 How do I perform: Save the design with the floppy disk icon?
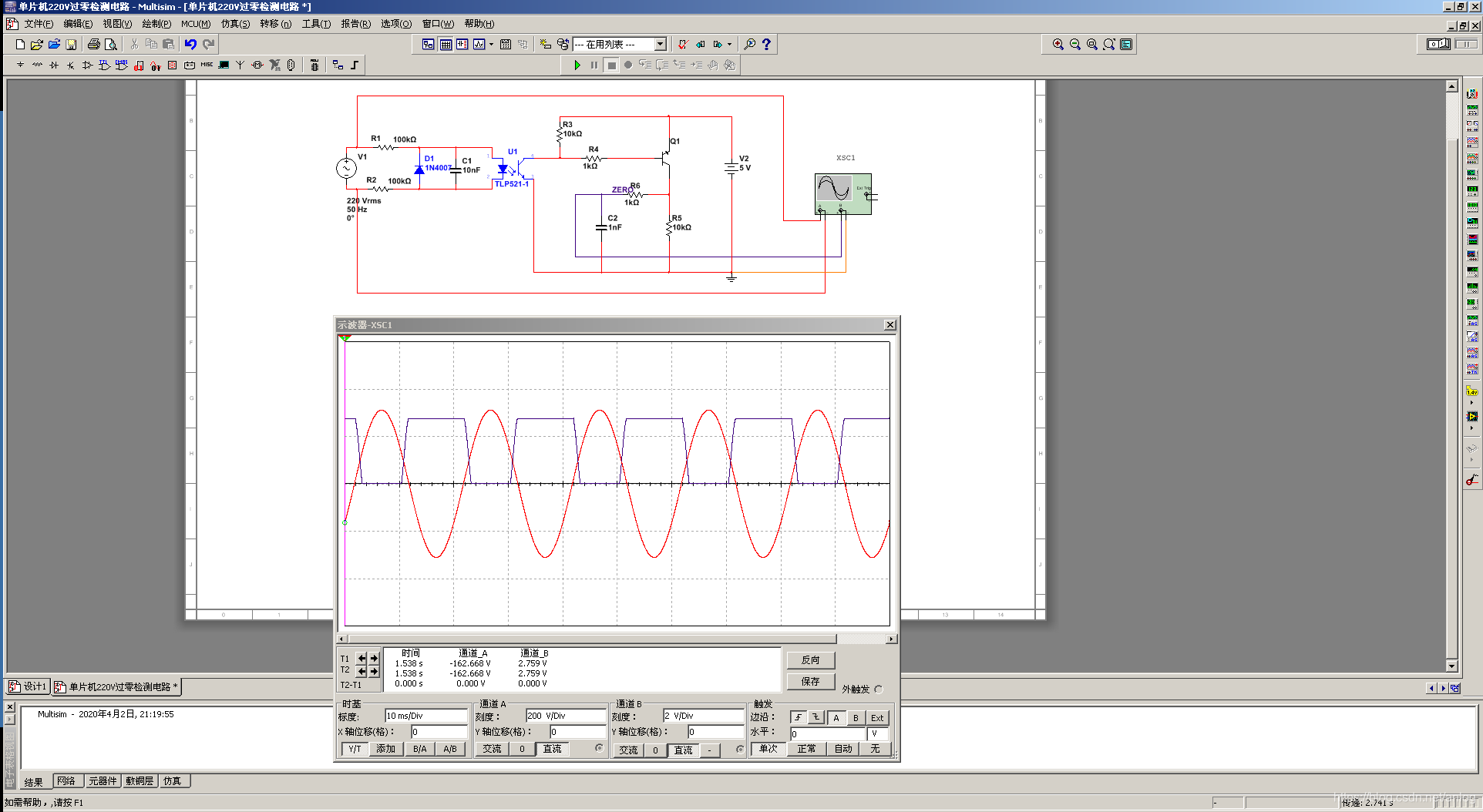coord(71,45)
